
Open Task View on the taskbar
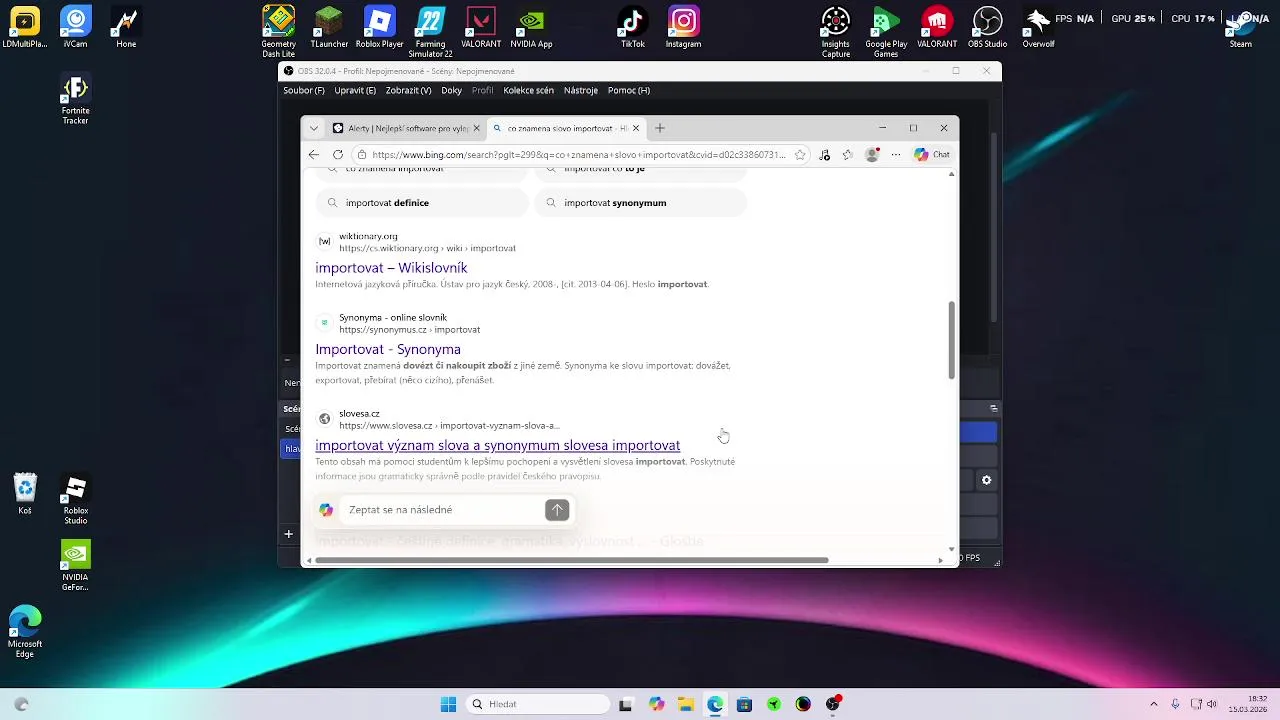click(626, 704)
